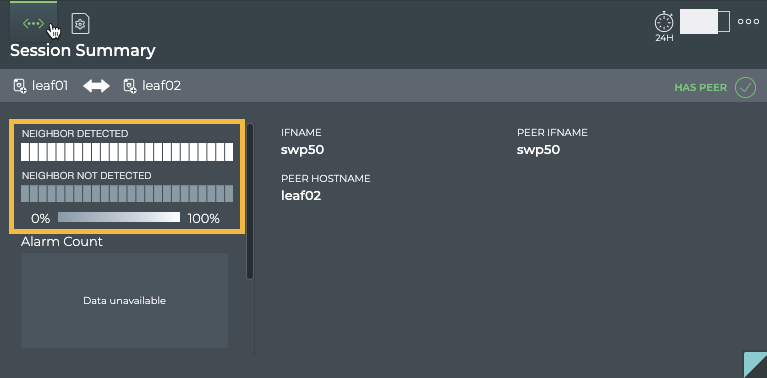Open the card size selector box
Screen dimensions: 767x378
[704, 22]
